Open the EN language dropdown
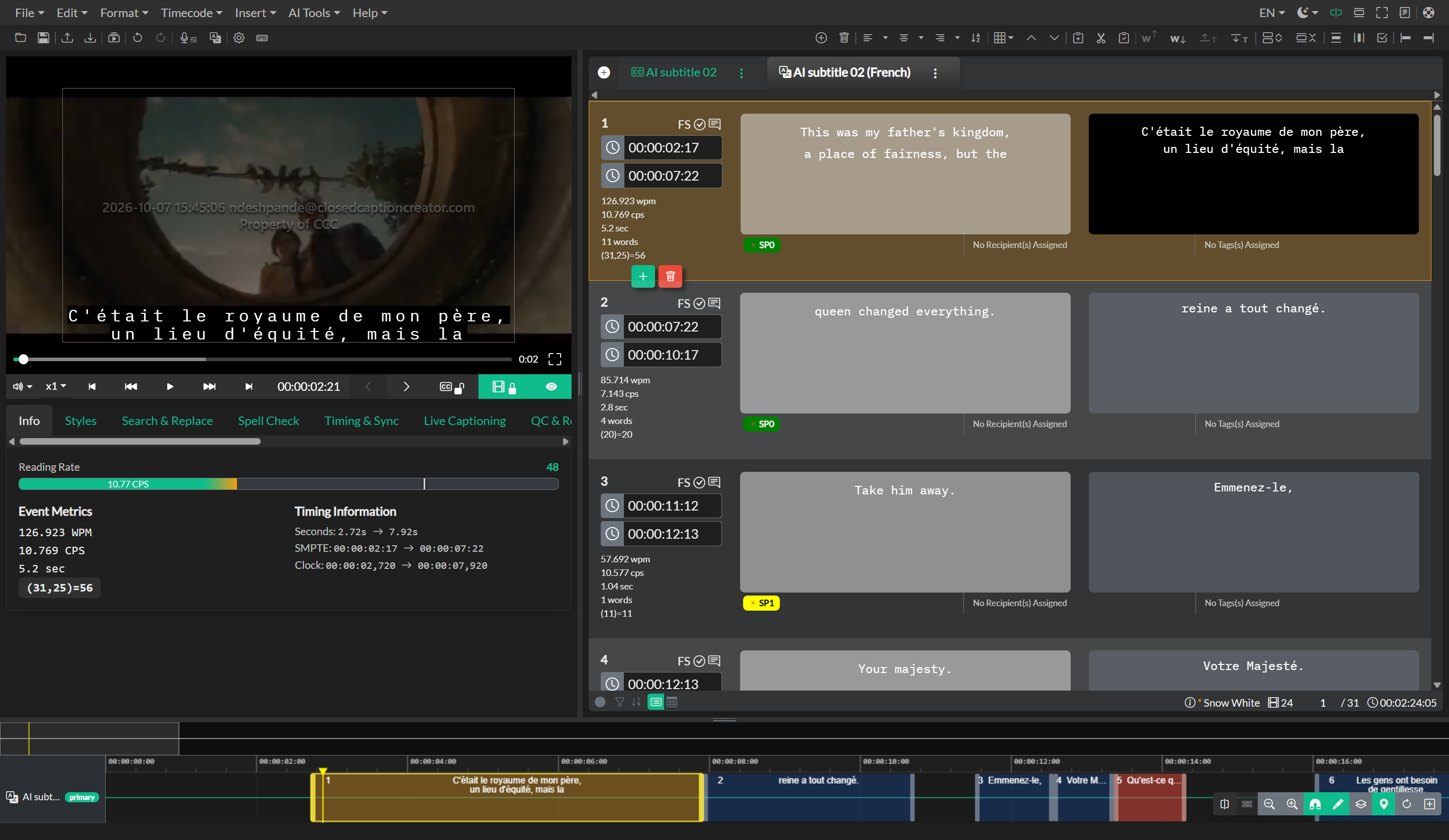Screen dimensions: 1449x840 [1271, 13]
